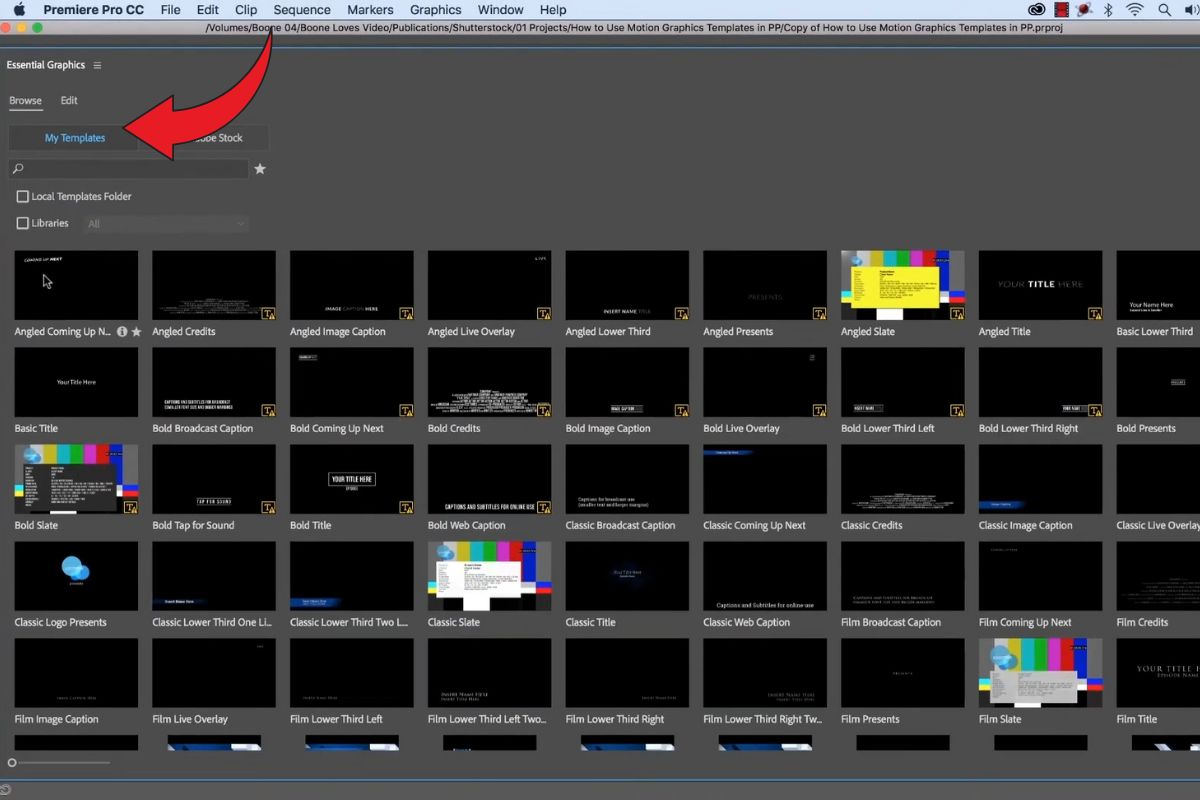Show info for Angled Coming Up Next
The width and height of the screenshot is (1200, 800).
(x=122, y=331)
